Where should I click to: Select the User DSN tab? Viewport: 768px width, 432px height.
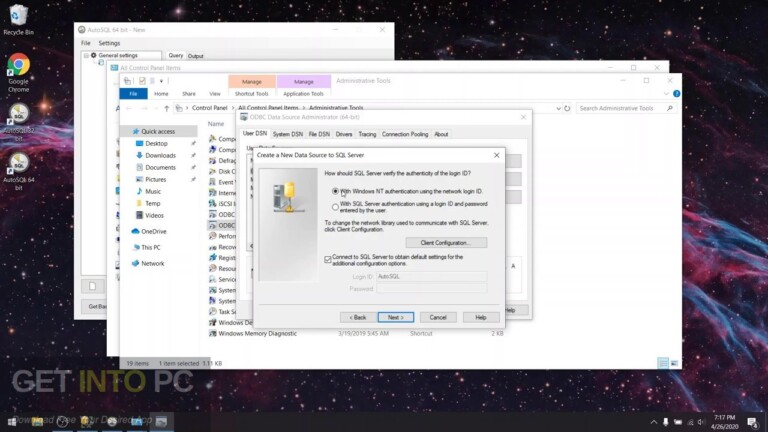tap(255, 133)
